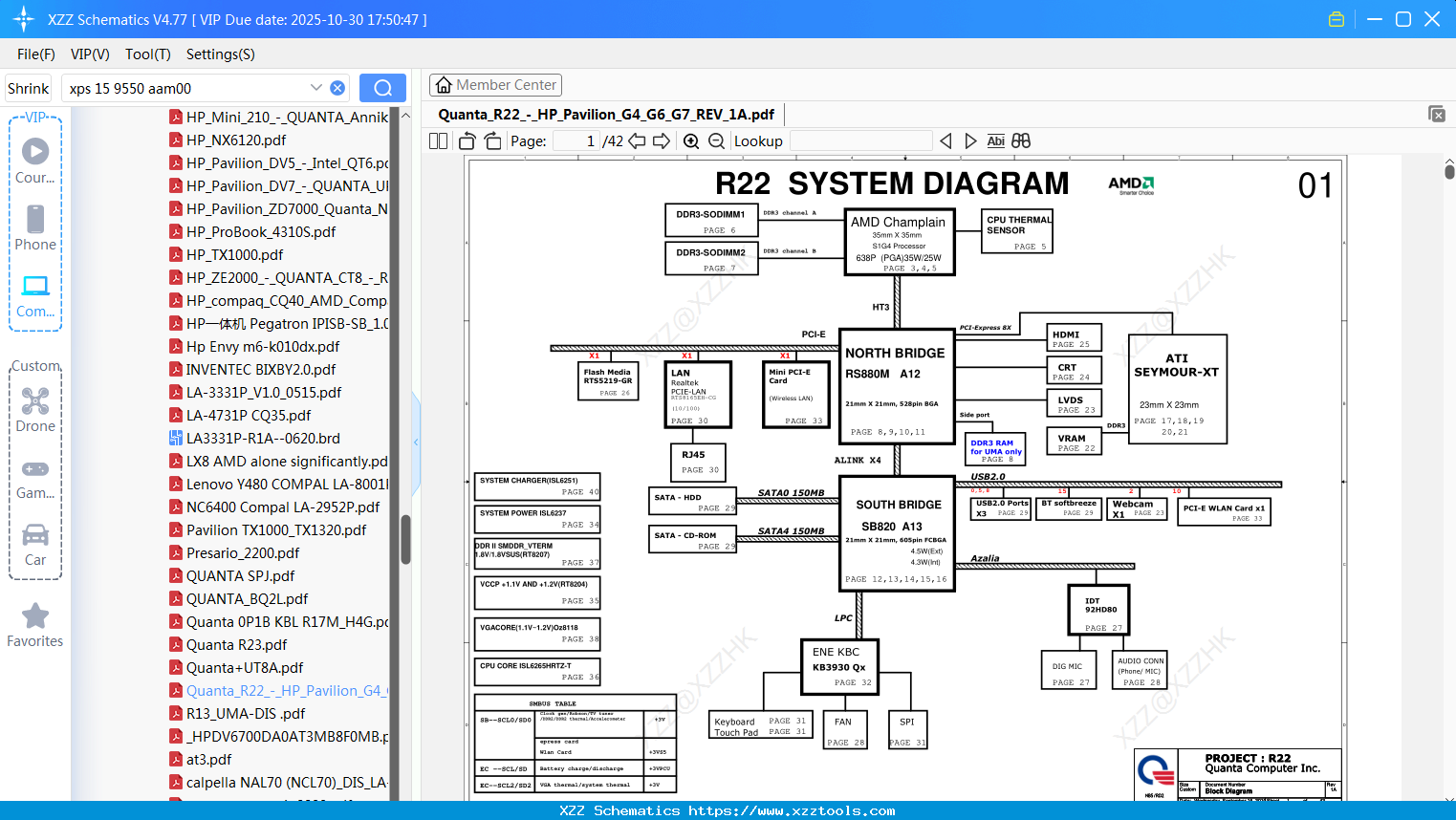Zoom in on the schematic
Screen dimensions: 1456x820
(691, 141)
